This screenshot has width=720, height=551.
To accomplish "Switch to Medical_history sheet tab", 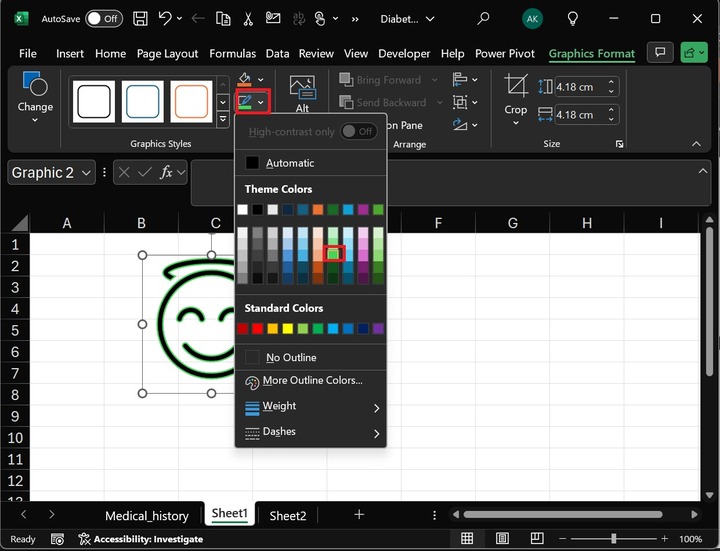I will [x=146, y=515].
